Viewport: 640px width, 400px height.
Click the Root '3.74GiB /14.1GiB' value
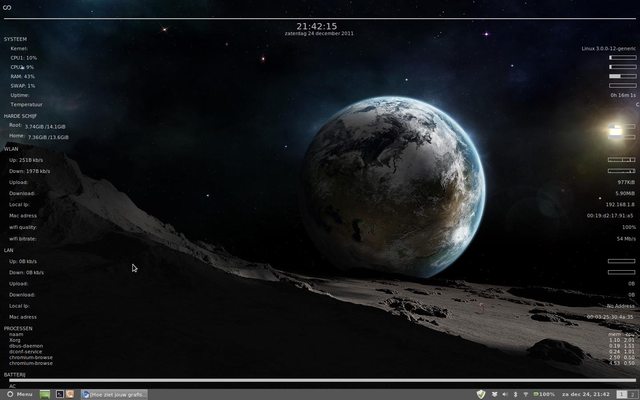click(x=45, y=127)
